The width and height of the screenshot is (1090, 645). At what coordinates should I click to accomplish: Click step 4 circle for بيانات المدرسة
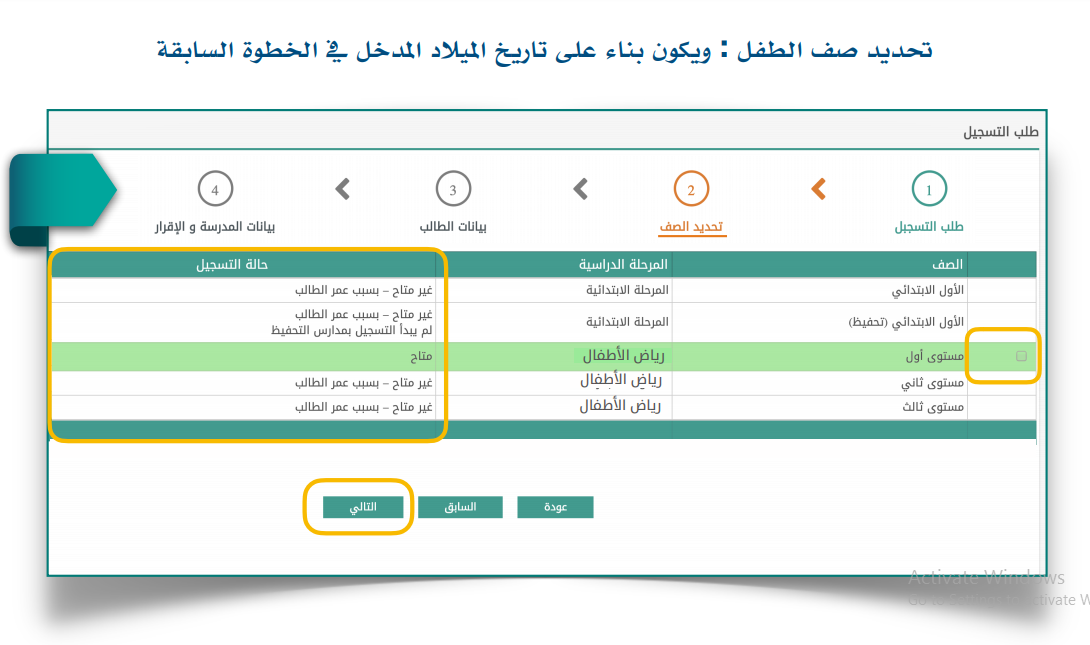click(x=215, y=189)
